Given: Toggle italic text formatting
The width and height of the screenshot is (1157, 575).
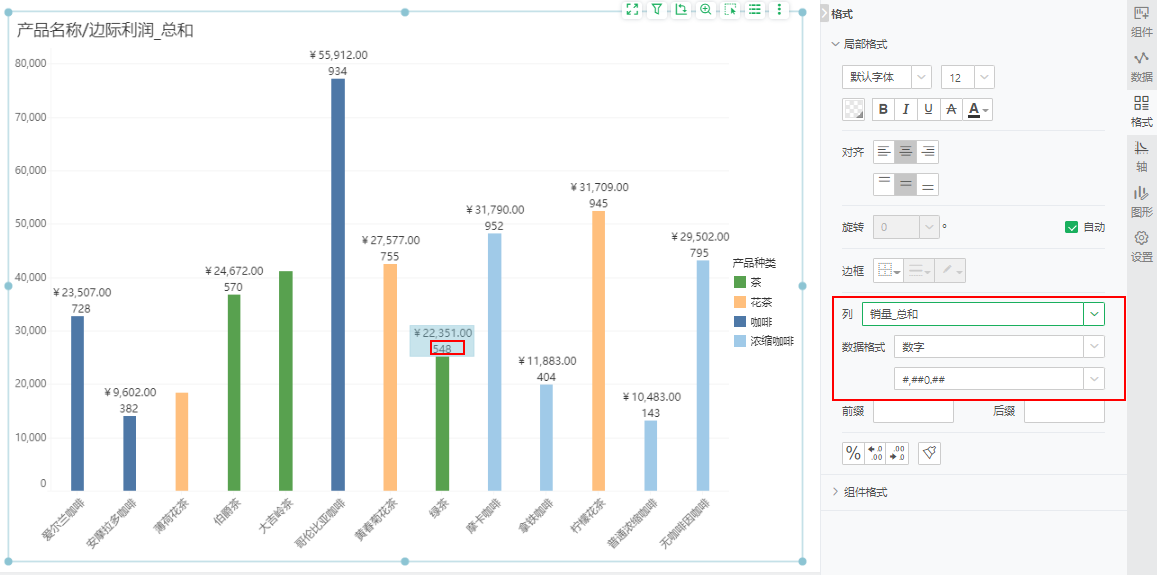Looking at the screenshot, I should 905,109.
